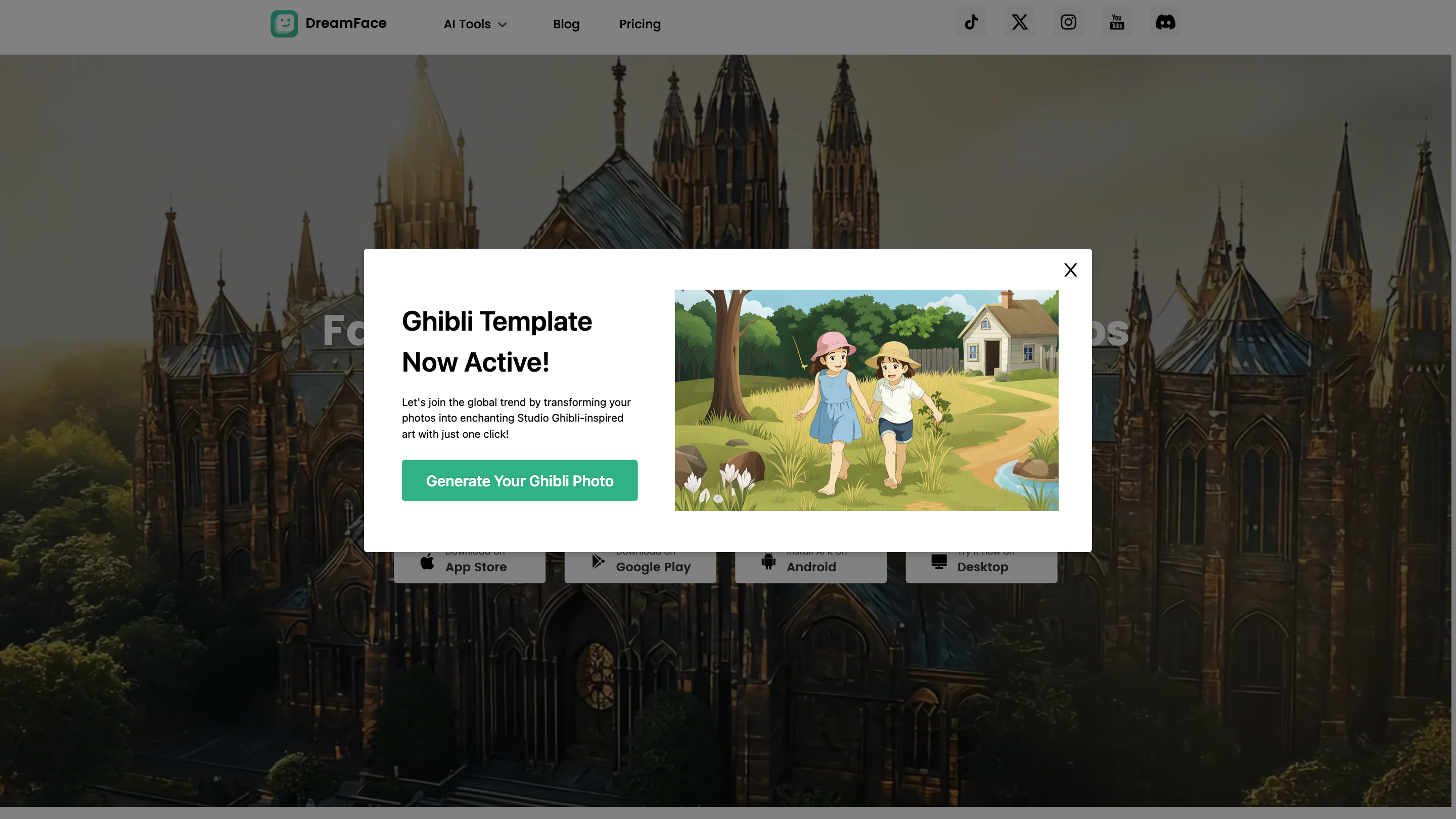Open the YouTube channel icon

pos(1116,23)
